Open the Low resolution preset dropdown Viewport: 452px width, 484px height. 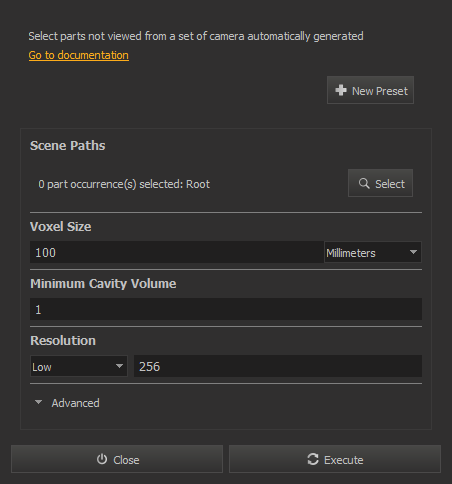[x=79, y=366]
